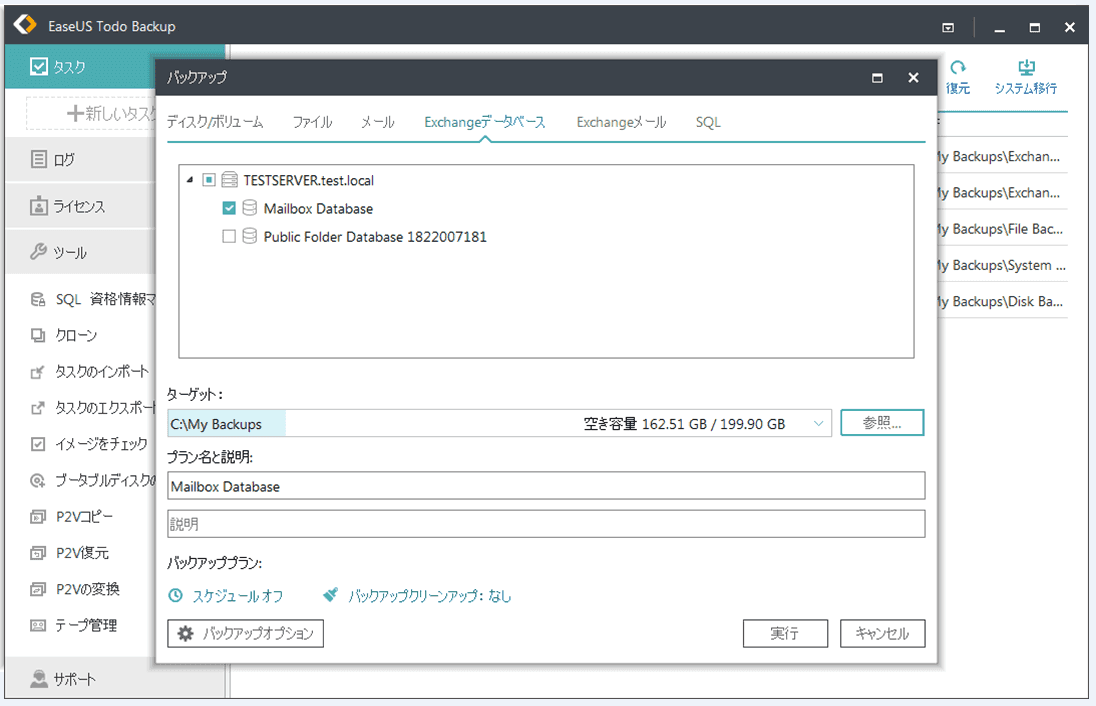Image resolution: width=1096 pixels, height=706 pixels.
Task: Check Public Folder Database 1822007181 checkbox
Action: point(229,237)
